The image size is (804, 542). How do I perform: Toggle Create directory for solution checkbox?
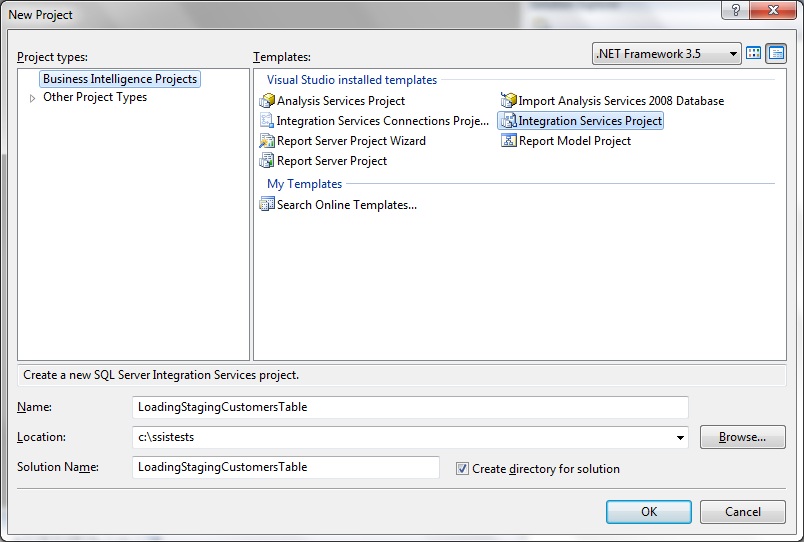coord(462,468)
